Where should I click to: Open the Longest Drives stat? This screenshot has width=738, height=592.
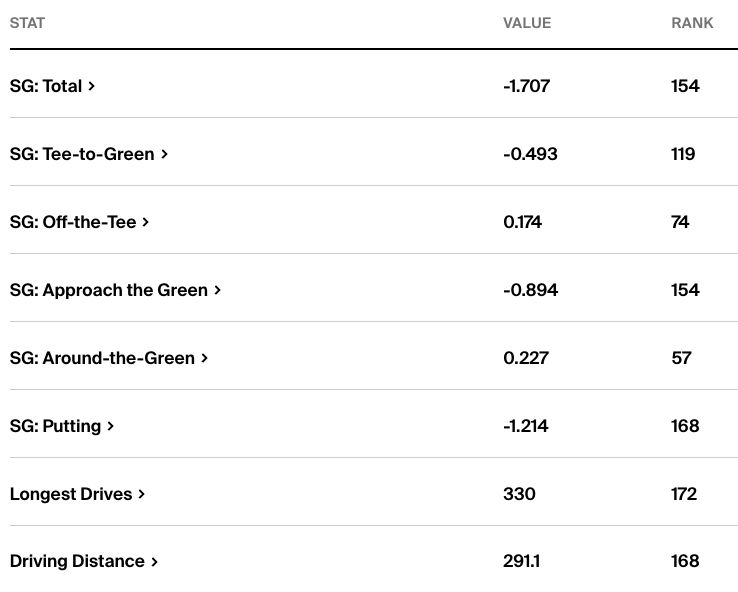point(71,494)
